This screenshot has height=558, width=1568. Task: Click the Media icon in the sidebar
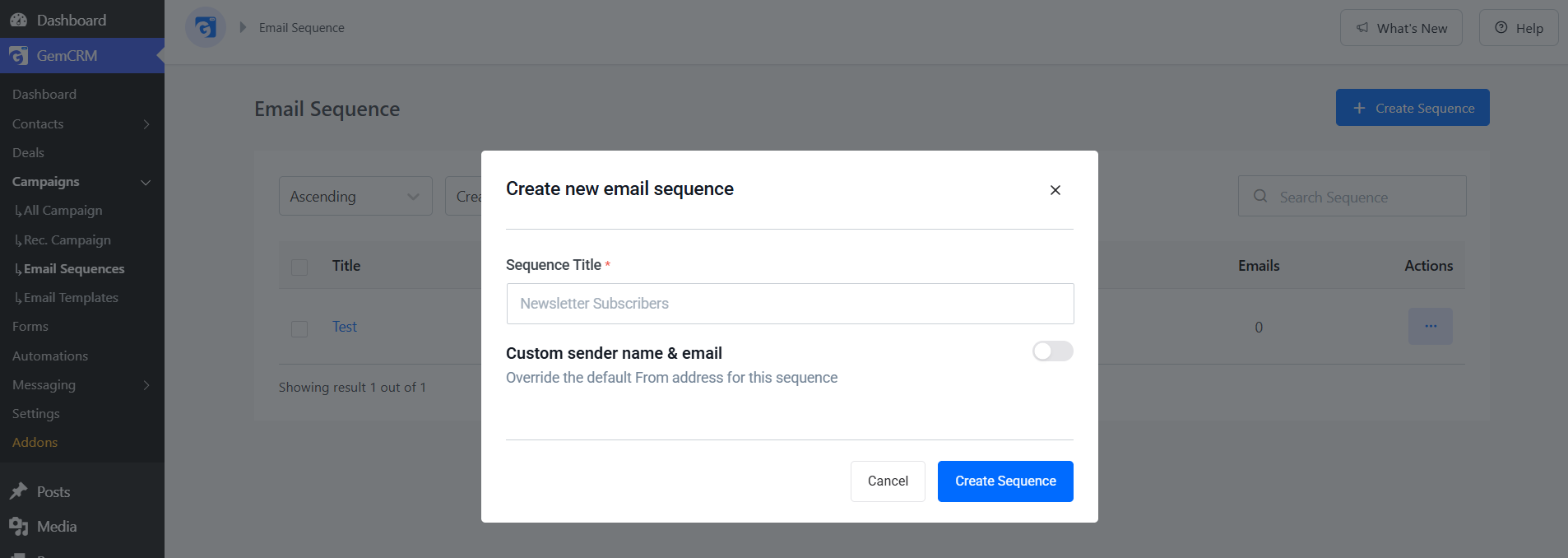point(18,527)
